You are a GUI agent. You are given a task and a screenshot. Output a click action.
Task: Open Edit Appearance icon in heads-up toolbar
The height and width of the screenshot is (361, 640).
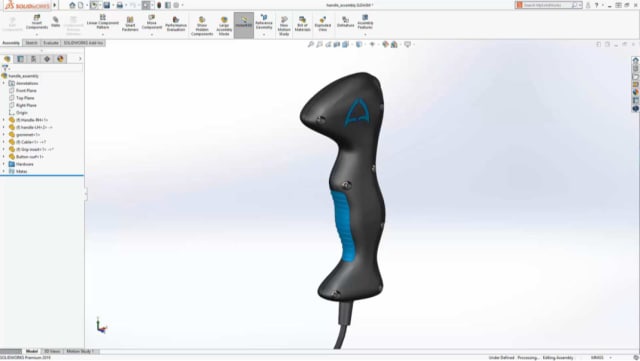385,44
